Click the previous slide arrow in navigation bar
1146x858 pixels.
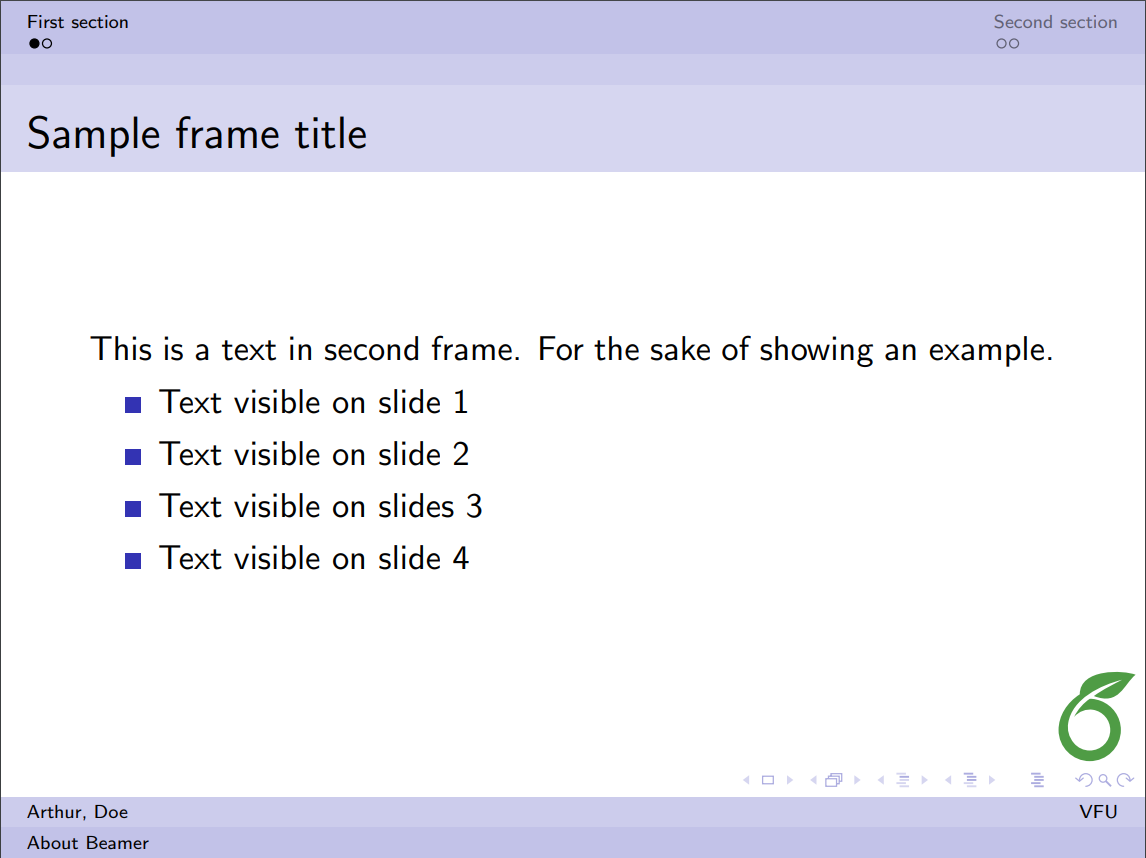pyautogui.click(x=746, y=780)
